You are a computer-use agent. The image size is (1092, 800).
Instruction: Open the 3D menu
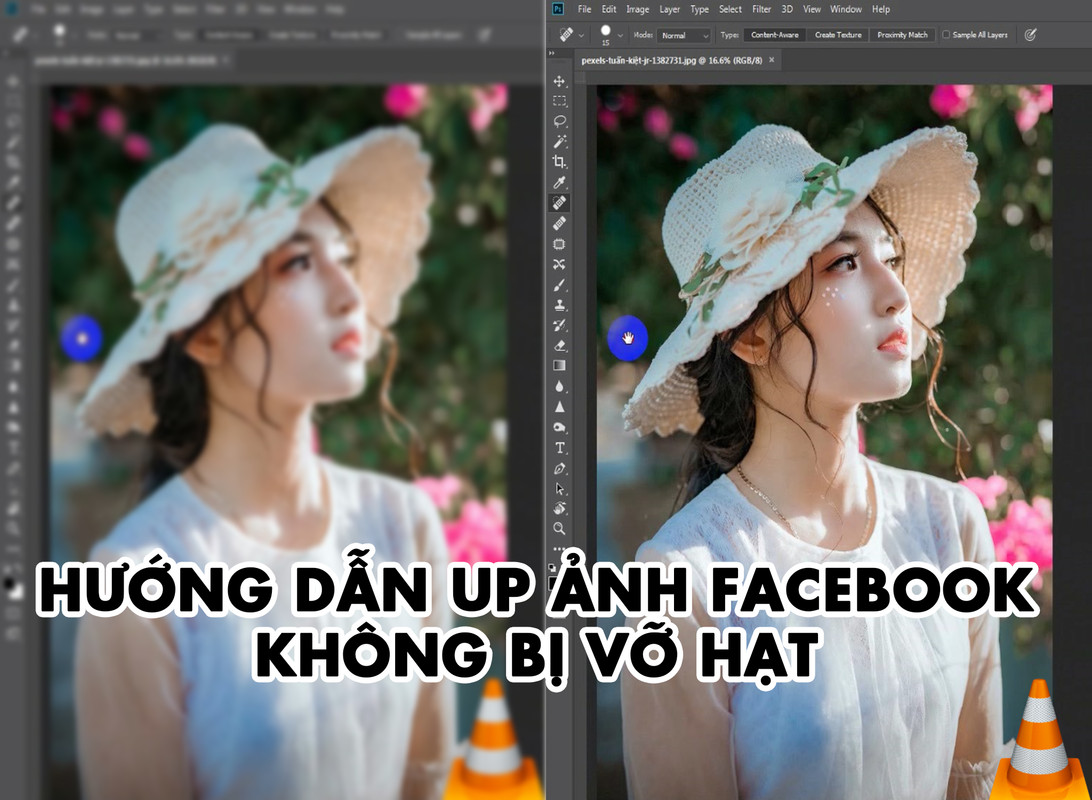point(787,9)
